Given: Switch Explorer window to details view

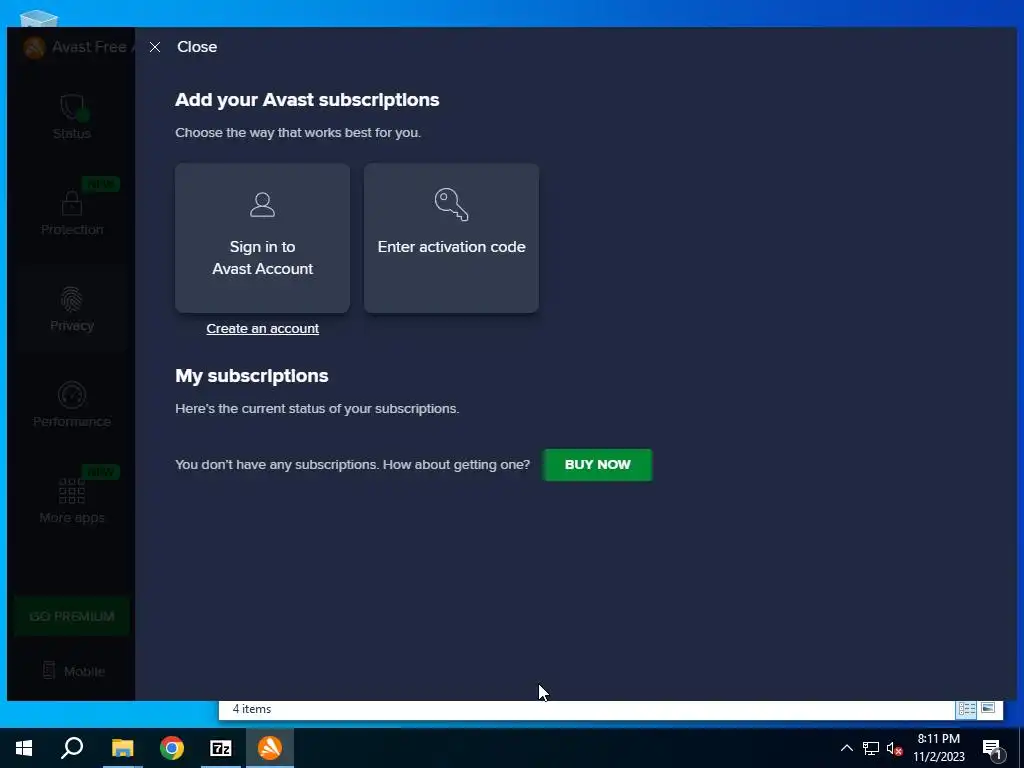Looking at the screenshot, I should (x=967, y=709).
